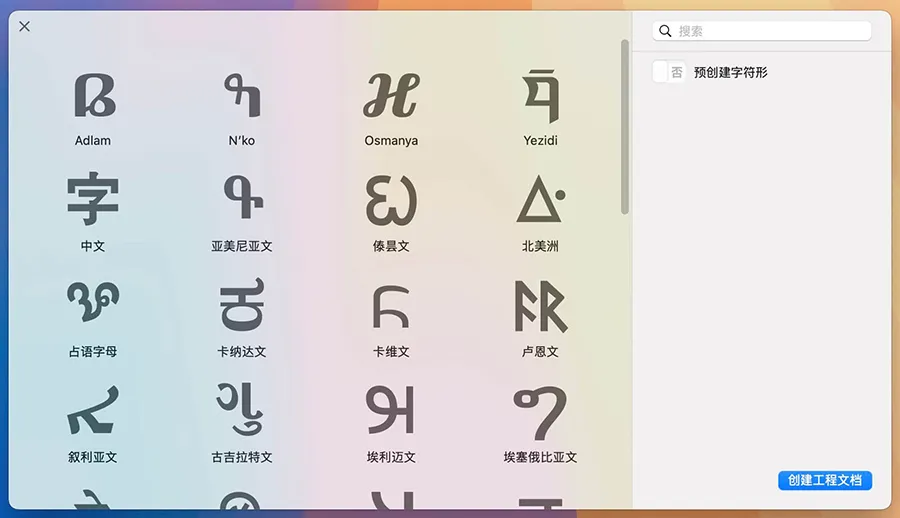Pick the 埃利迈文 script icon
Screen dimensions: 900x518
pyautogui.click(x=390, y=411)
